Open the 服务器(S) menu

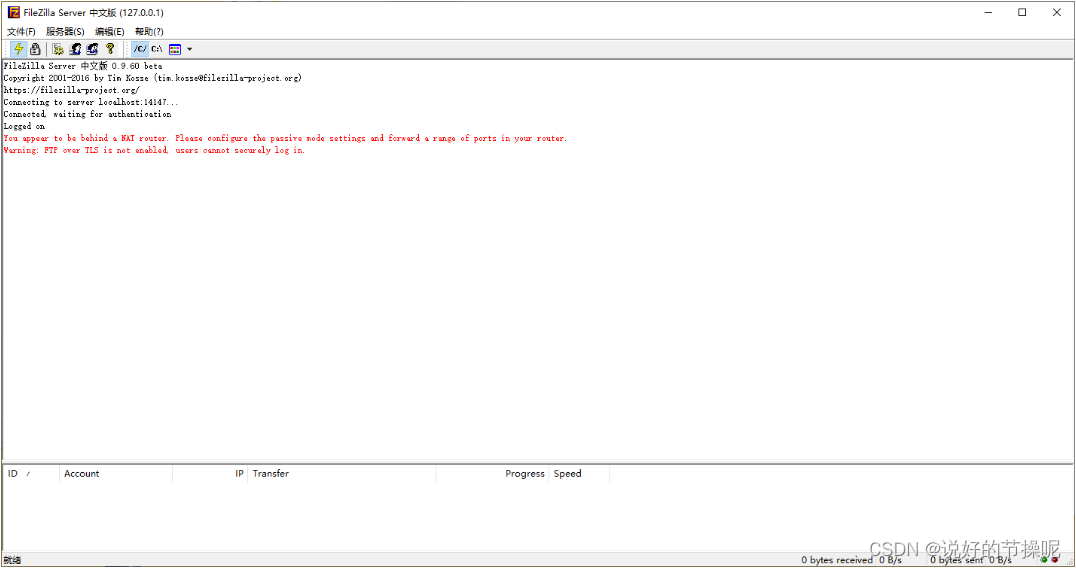point(65,32)
